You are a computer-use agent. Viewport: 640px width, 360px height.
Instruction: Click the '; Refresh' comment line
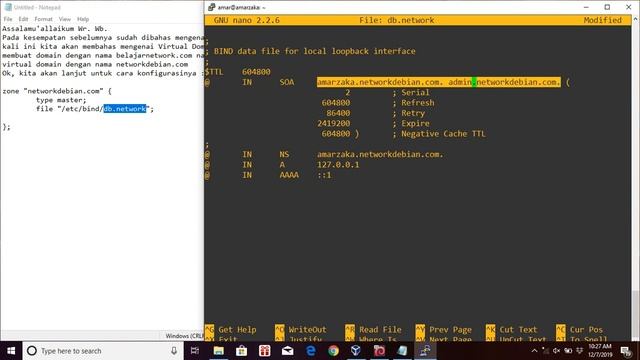click(413, 103)
